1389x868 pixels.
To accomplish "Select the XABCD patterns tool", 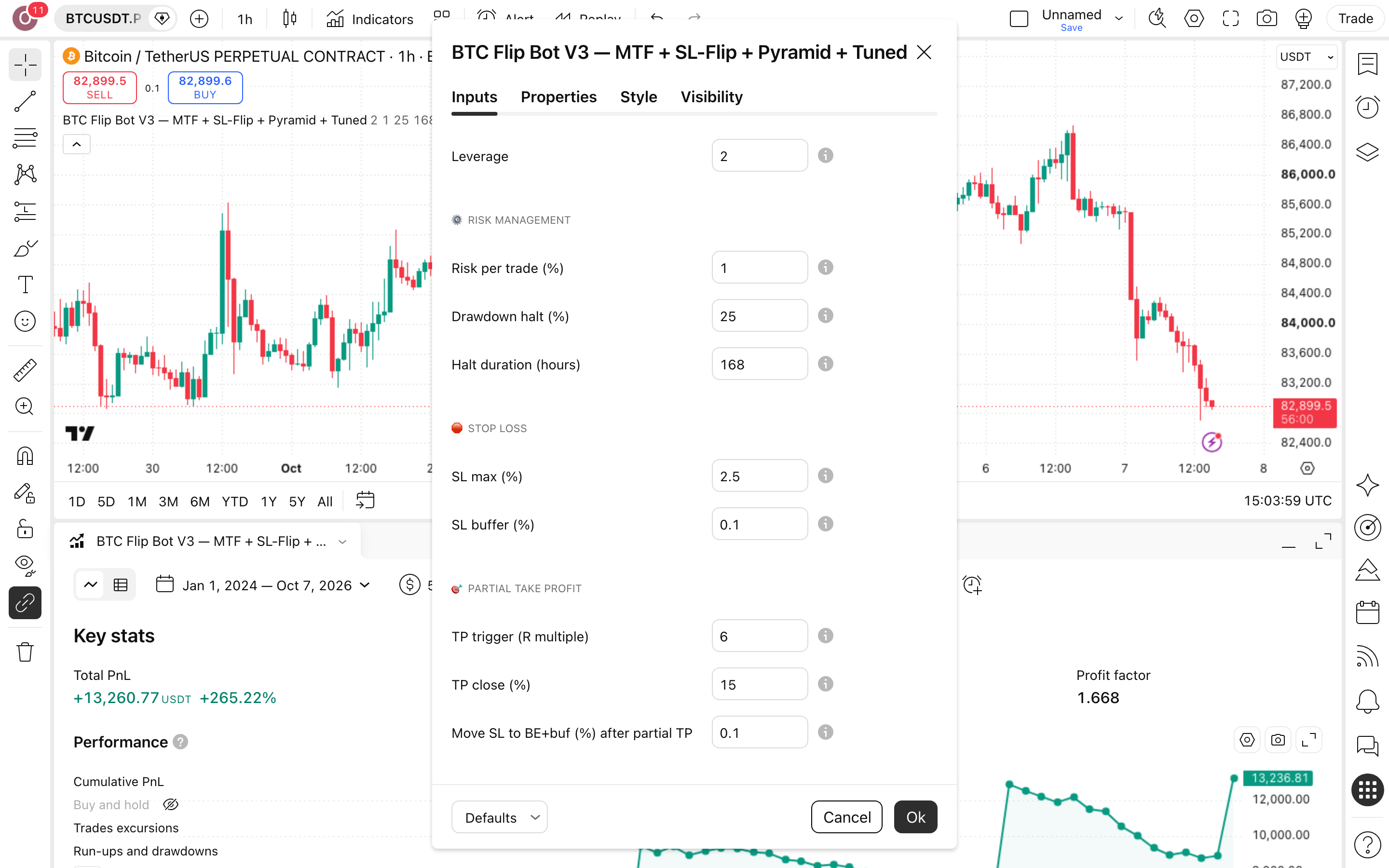I will [25, 175].
